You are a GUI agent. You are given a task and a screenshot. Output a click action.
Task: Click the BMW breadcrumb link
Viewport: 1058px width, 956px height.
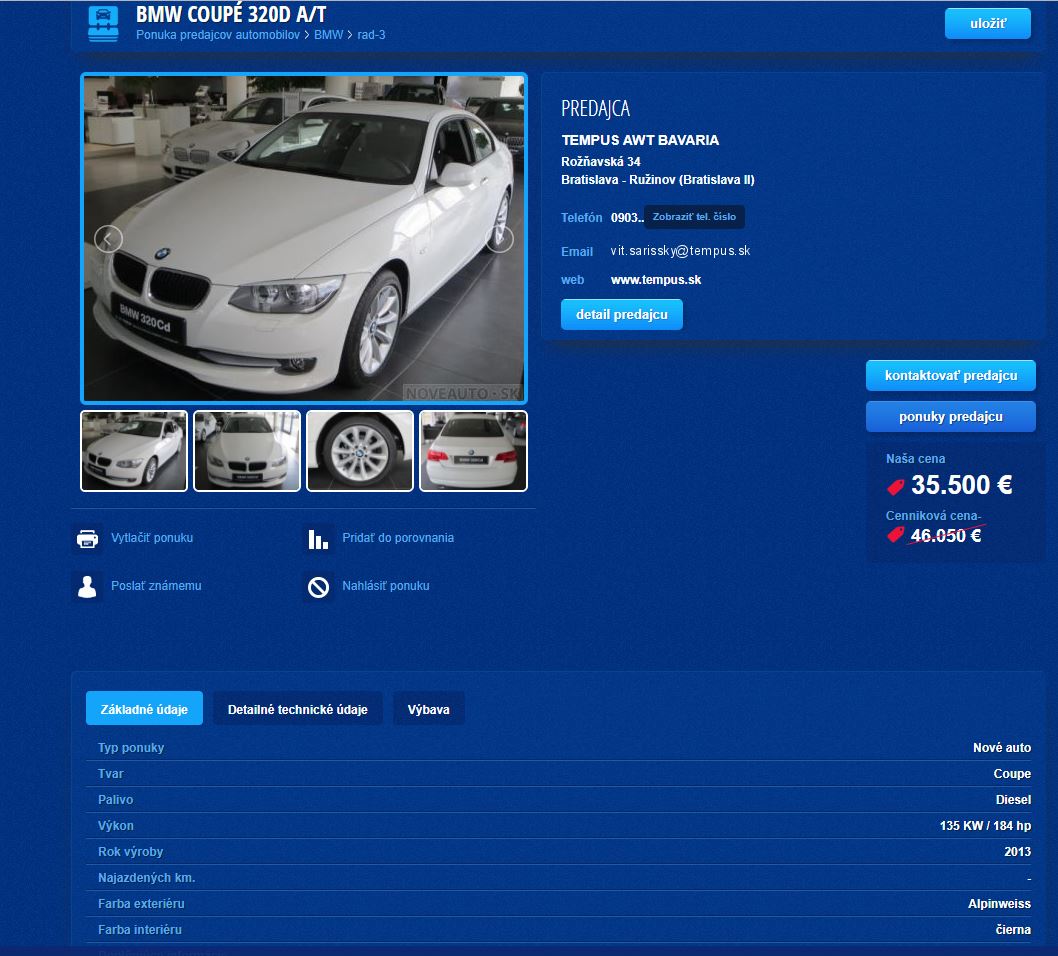click(x=328, y=35)
